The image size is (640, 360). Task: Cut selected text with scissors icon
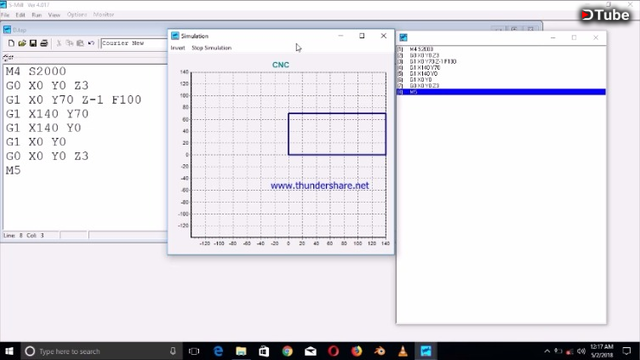(x=59, y=43)
